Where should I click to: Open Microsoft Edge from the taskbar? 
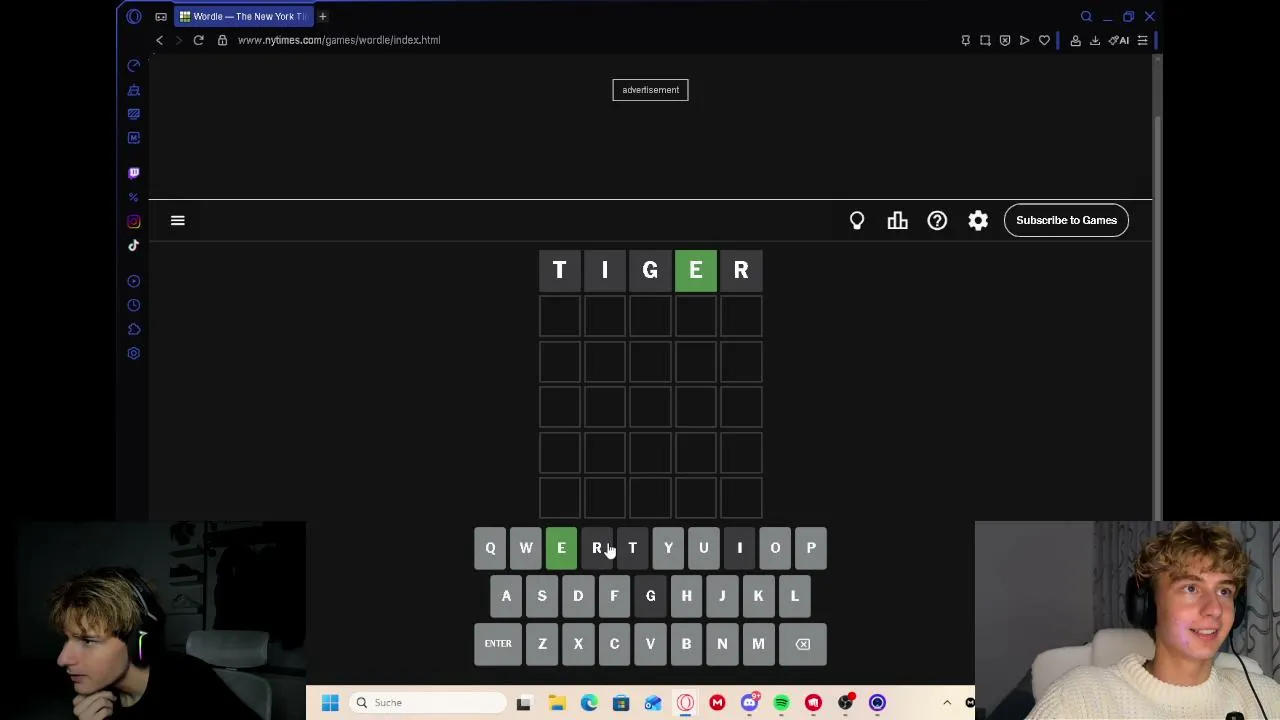(x=589, y=703)
